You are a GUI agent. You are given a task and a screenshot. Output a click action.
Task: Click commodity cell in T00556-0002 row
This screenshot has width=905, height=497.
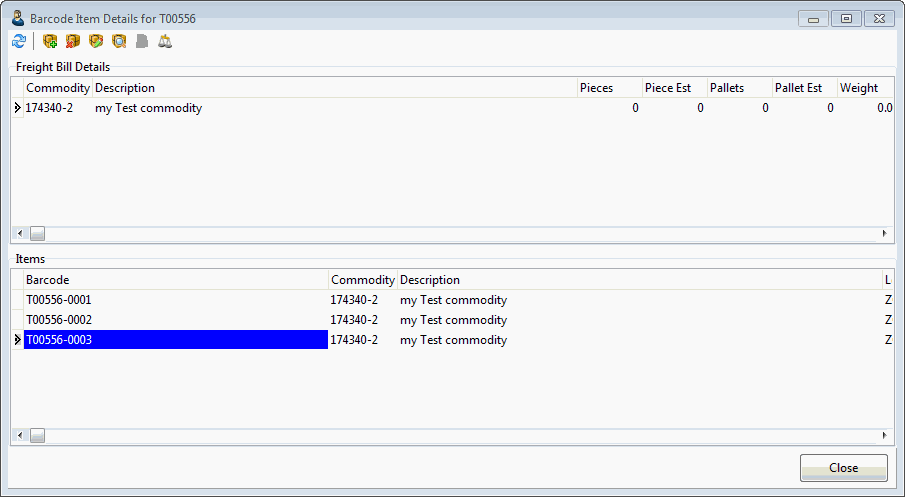point(363,320)
